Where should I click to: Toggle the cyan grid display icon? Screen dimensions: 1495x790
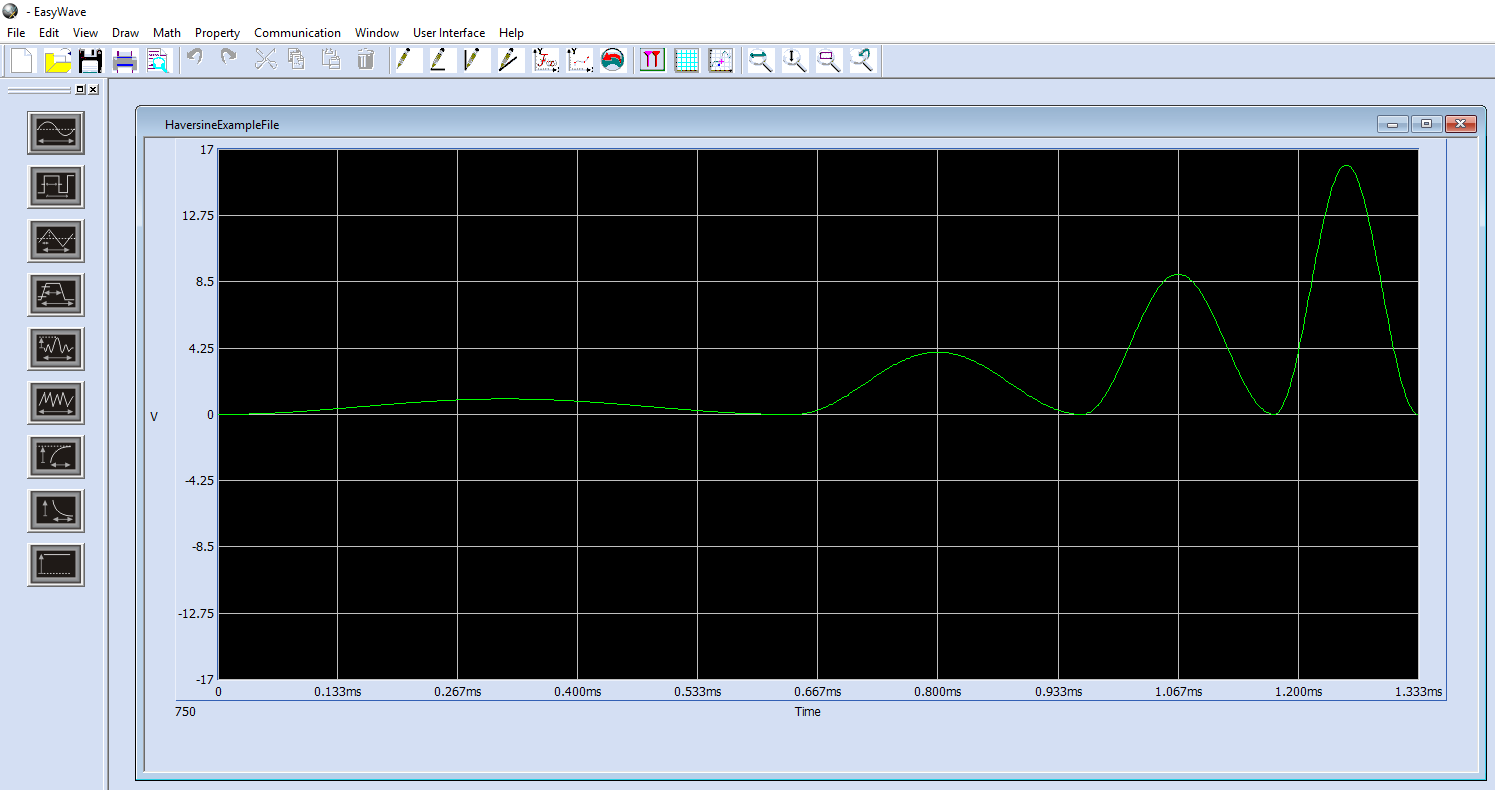click(686, 60)
